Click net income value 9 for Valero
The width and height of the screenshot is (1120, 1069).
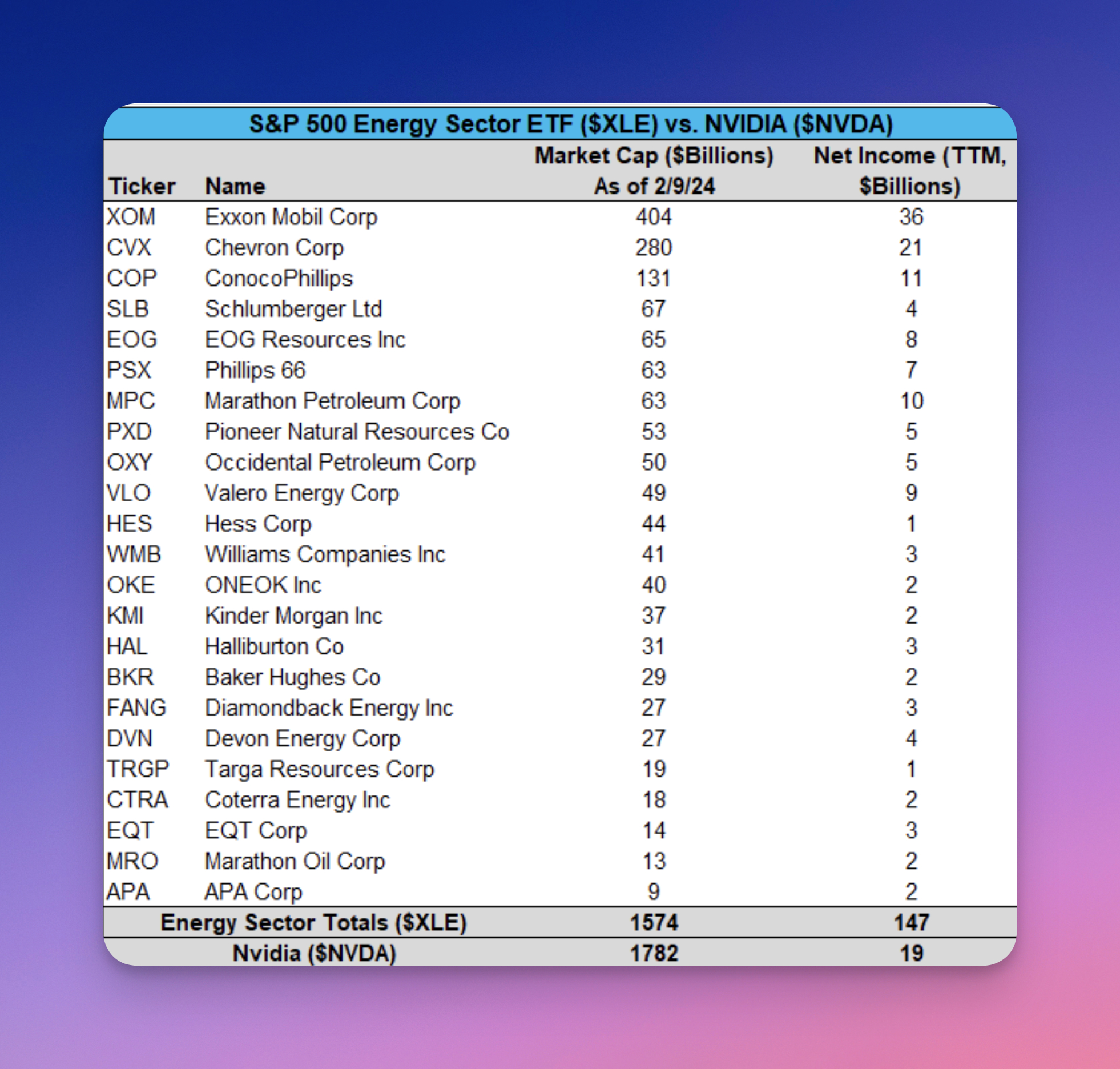[x=912, y=493]
